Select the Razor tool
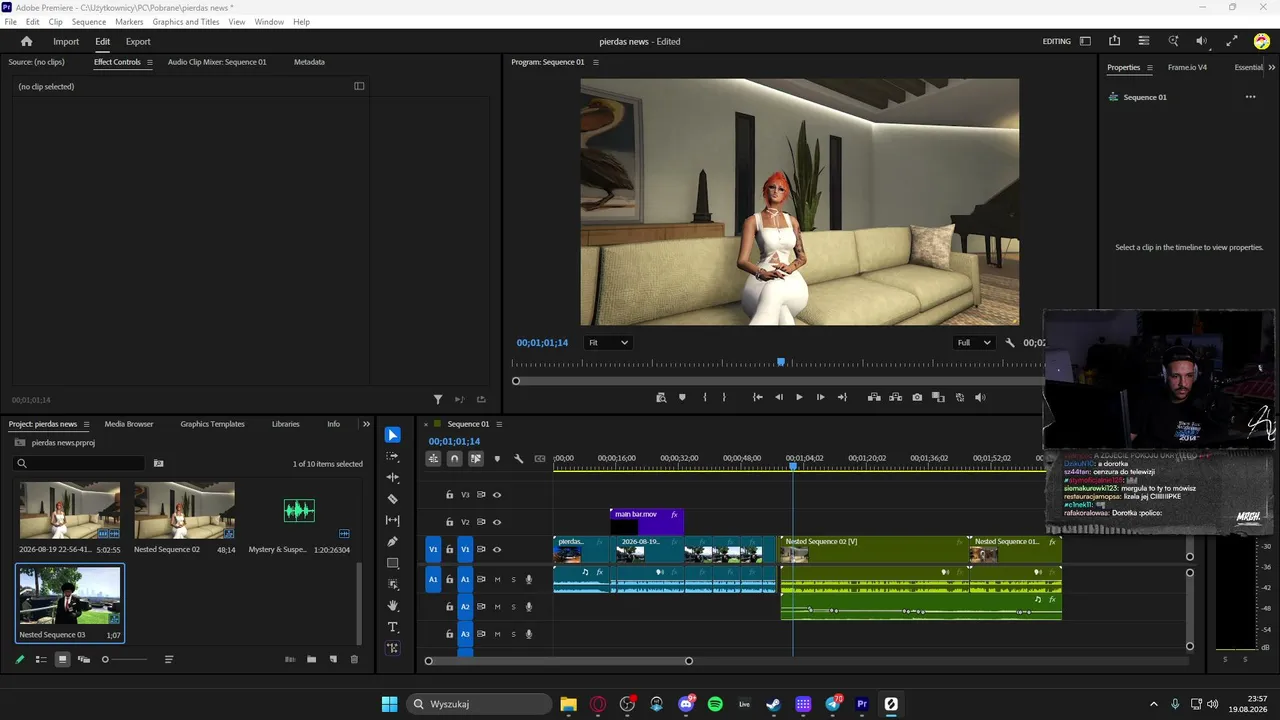 393,499
